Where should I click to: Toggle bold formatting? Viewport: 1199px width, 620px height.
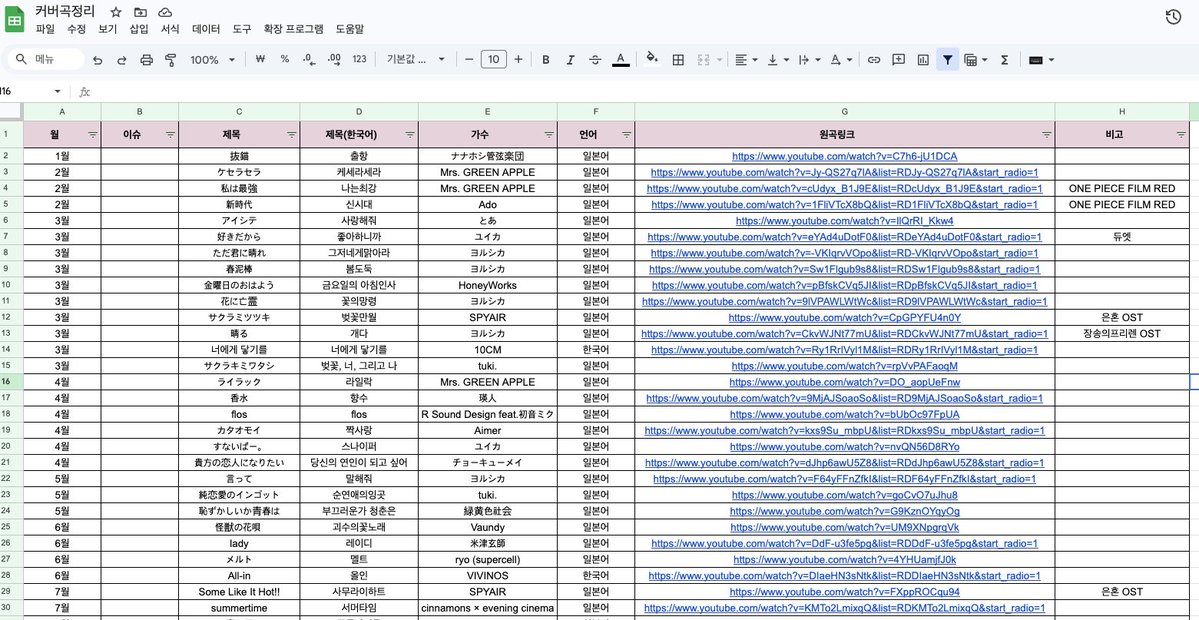tap(545, 60)
